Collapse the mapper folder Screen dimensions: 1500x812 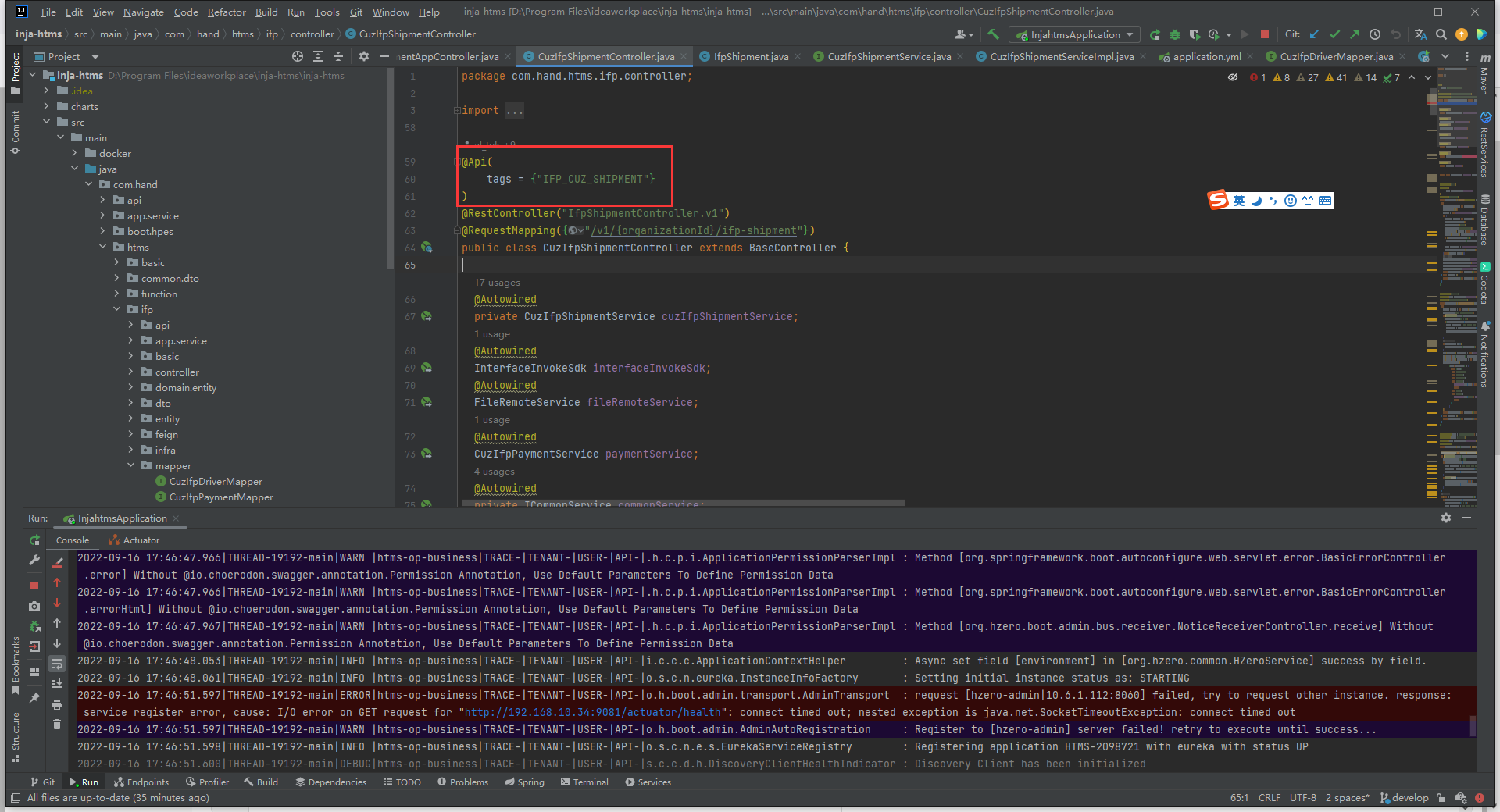click(131, 465)
